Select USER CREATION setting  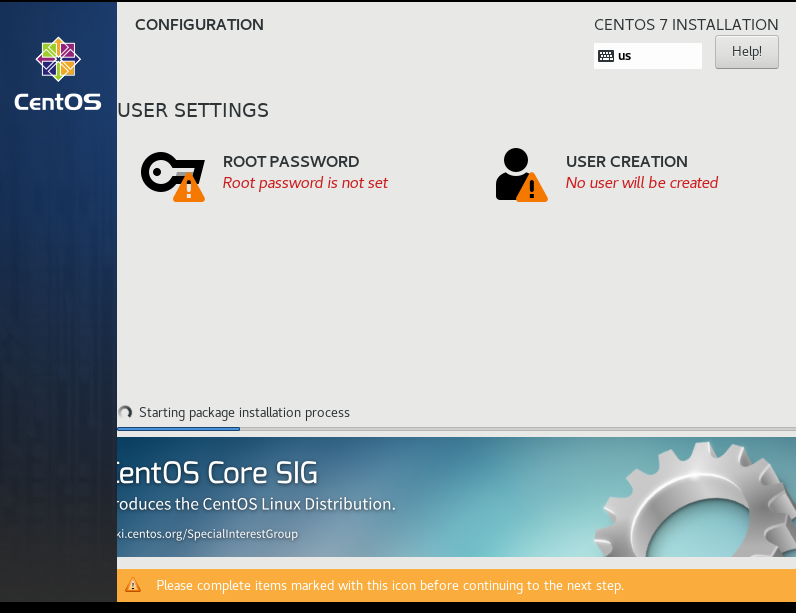(626, 161)
